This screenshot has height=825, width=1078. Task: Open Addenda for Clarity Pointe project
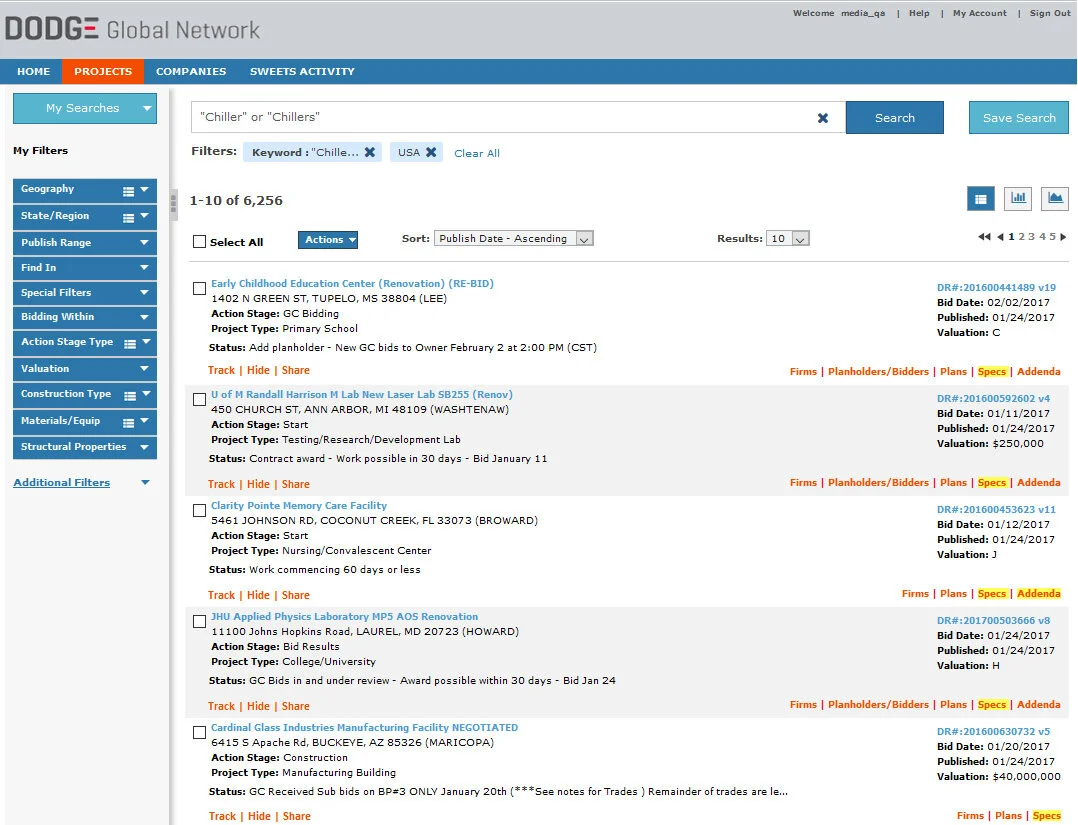(x=1038, y=594)
